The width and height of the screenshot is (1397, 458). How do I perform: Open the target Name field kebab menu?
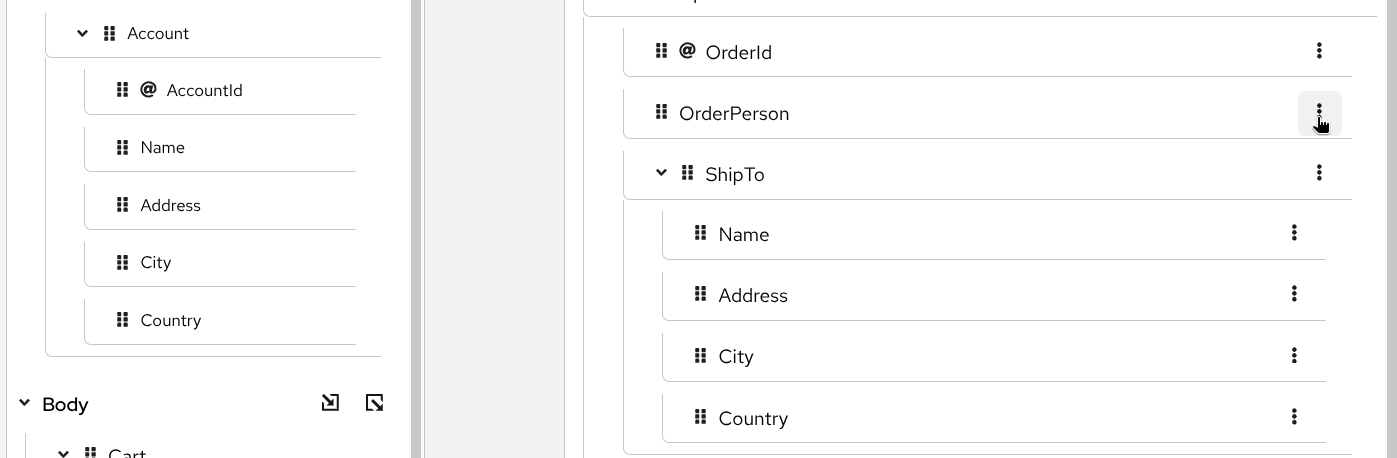[x=1294, y=233]
